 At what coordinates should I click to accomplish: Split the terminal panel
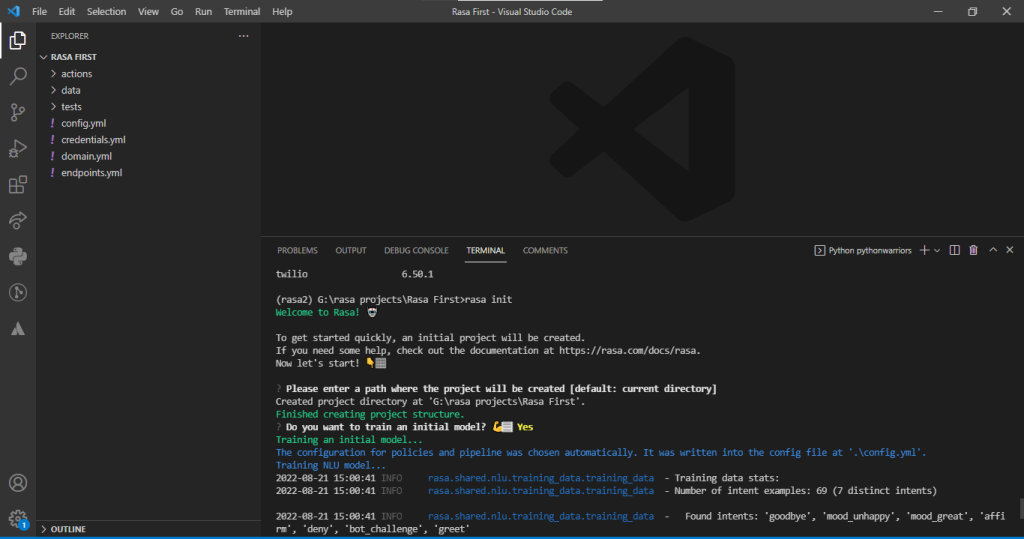[x=954, y=250]
